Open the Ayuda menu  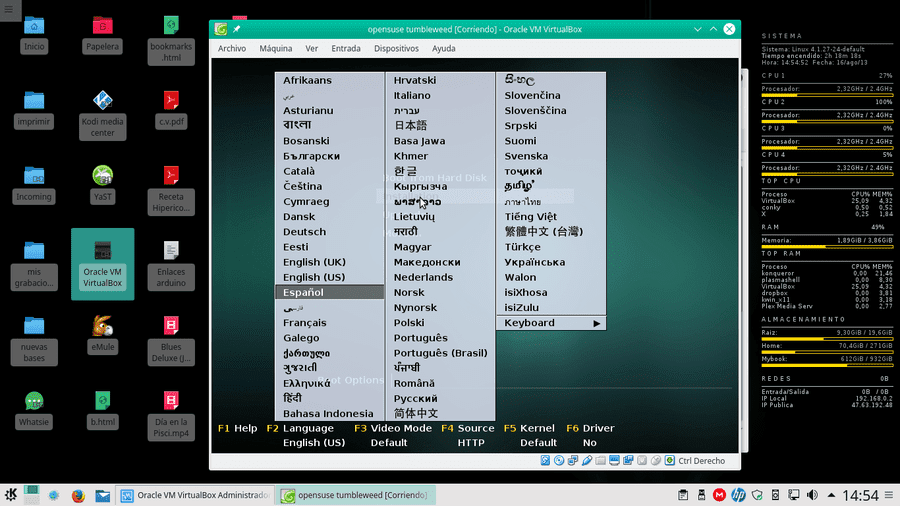point(444,49)
